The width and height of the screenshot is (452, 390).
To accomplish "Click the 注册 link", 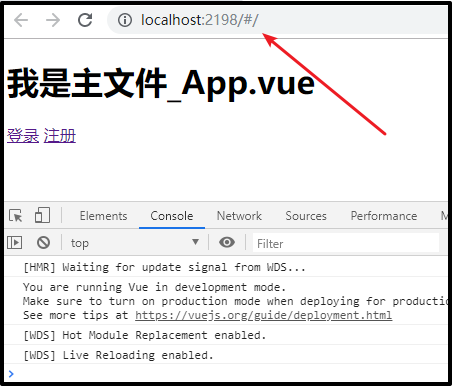I will pyautogui.click(x=60, y=136).
